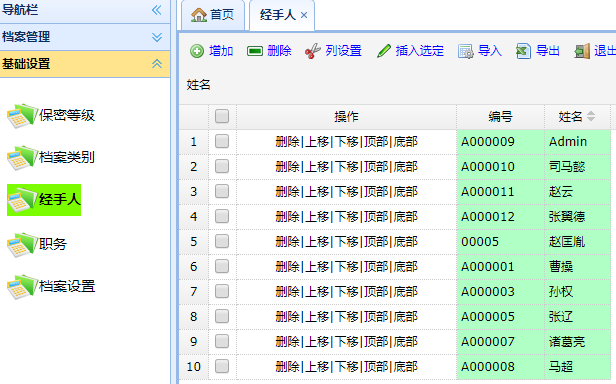
Task: Click 上移 link in row 2 司马懿
Action: pyautogui.click(x=317, y=167)
